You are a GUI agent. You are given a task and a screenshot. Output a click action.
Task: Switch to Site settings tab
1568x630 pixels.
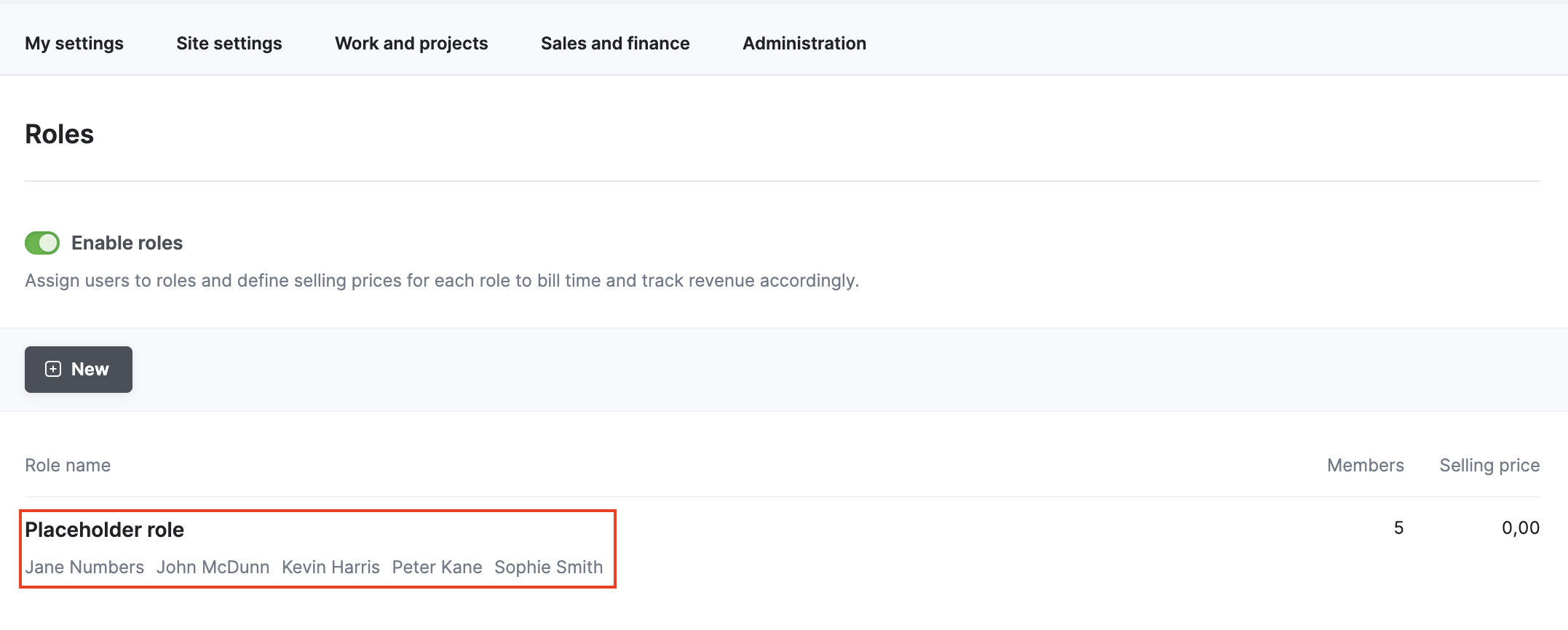click(x=229, y=44)
